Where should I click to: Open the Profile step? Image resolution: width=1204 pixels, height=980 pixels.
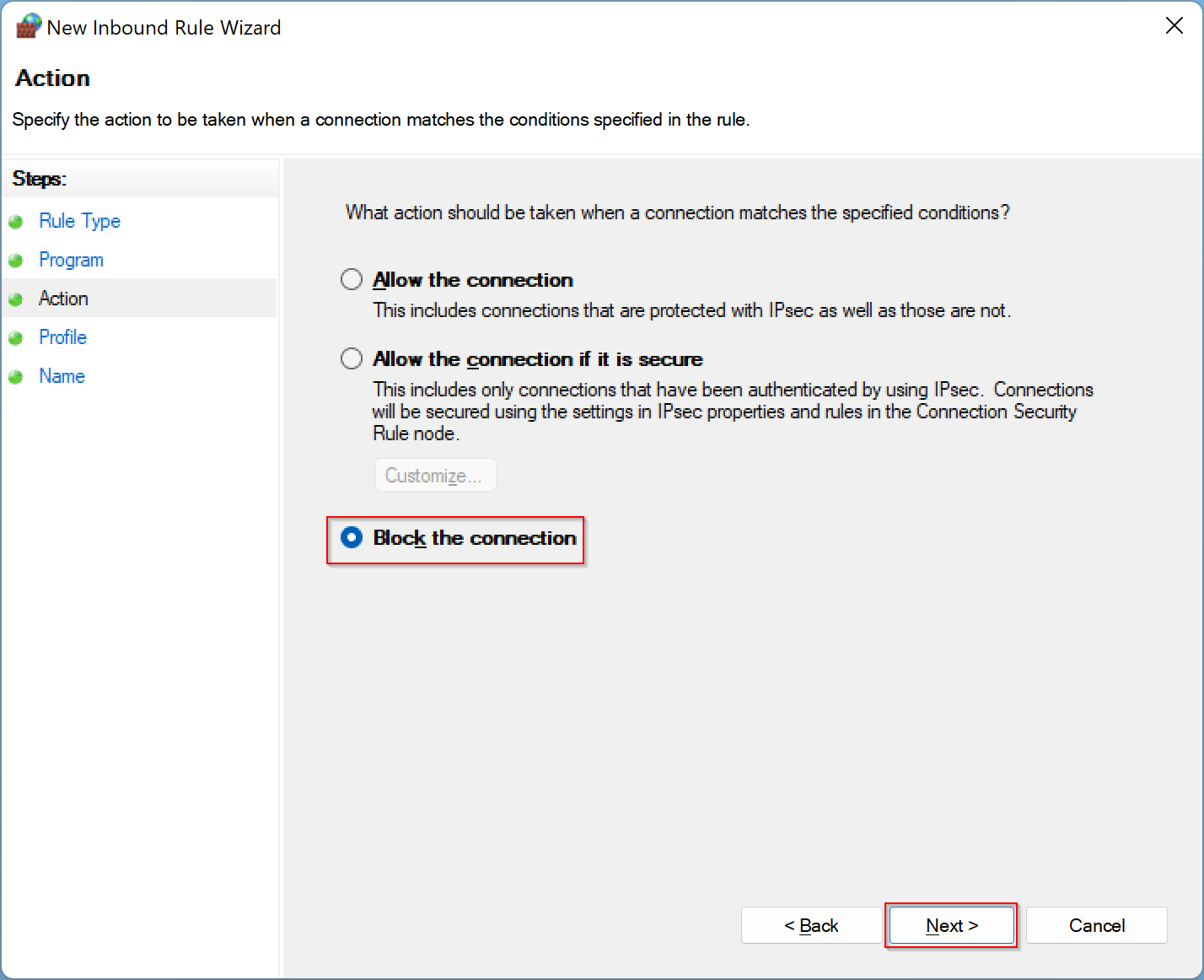pos(62,337)
